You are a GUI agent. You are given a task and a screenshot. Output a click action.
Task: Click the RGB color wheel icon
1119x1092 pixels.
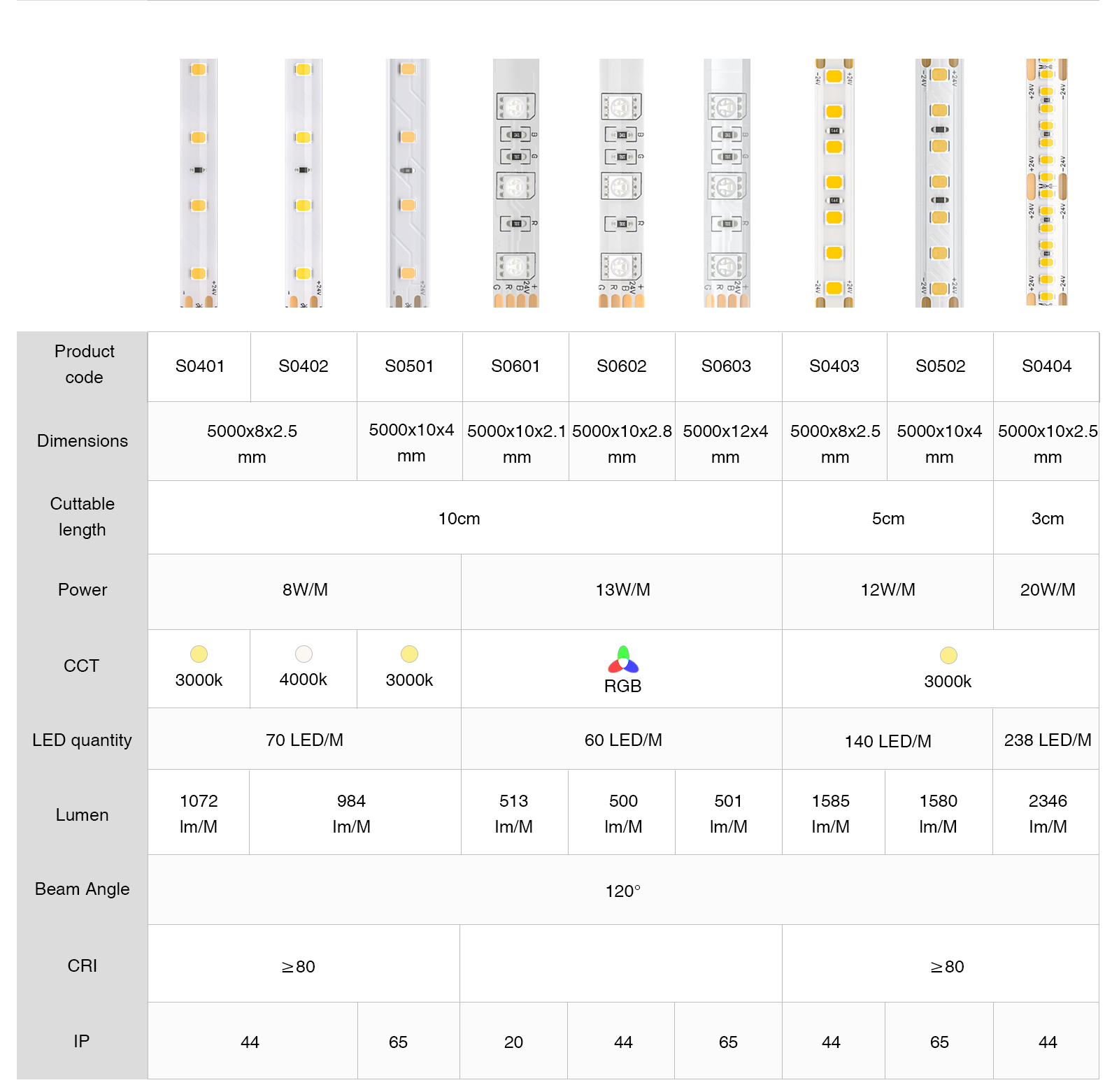623,659
